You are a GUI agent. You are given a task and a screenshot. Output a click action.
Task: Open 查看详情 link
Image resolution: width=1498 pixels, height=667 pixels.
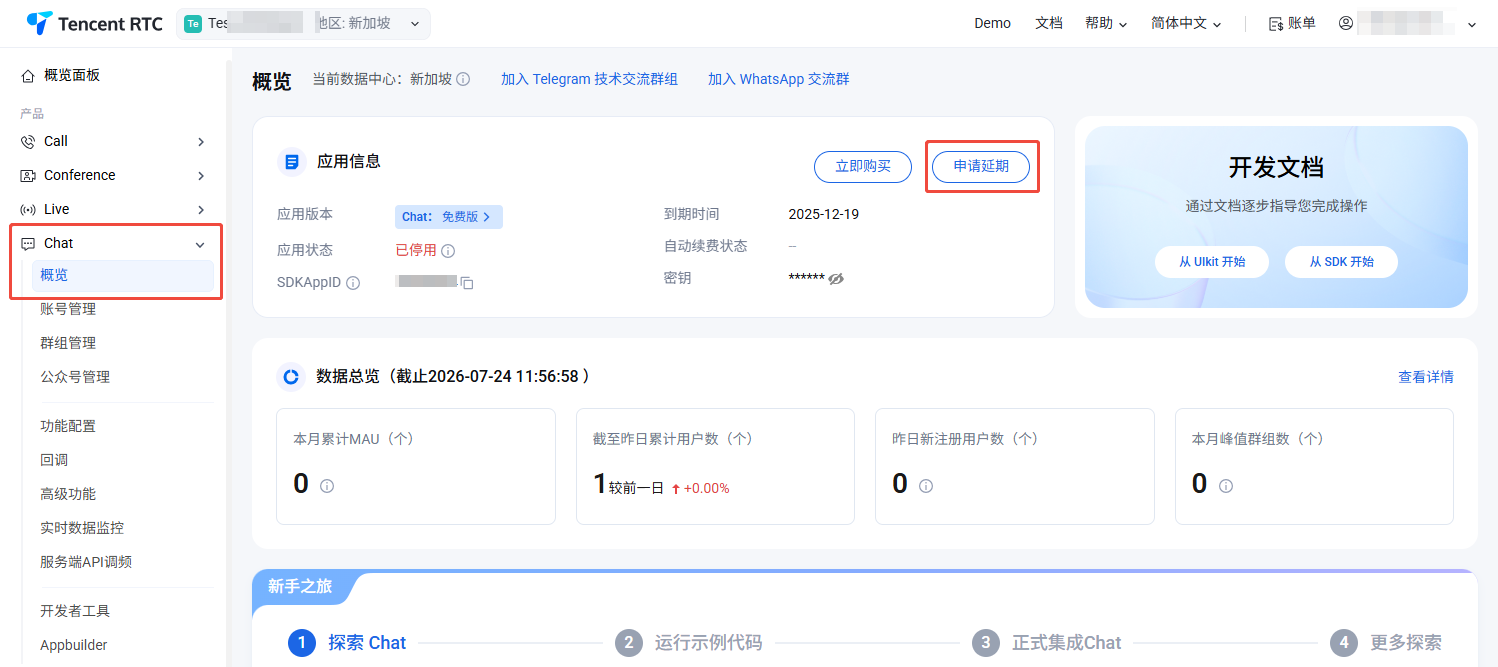click(x=1426, y=378)
